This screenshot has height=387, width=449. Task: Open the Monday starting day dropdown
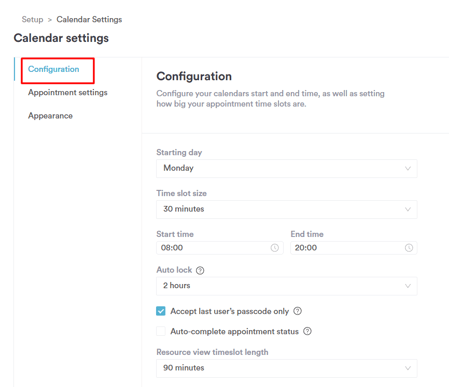[x=287, y=168]
